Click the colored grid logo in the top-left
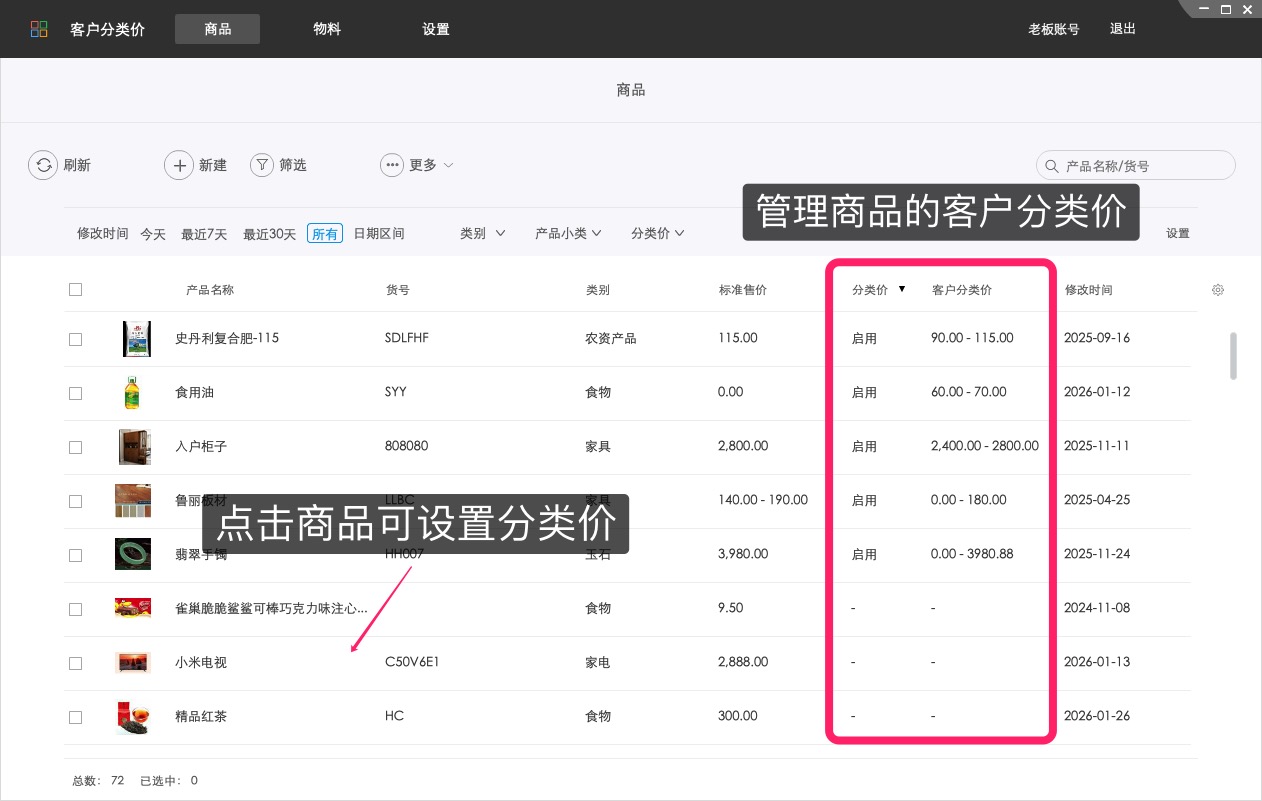The width and height of the screenshot is (1262, 801). tap(38, 29)
